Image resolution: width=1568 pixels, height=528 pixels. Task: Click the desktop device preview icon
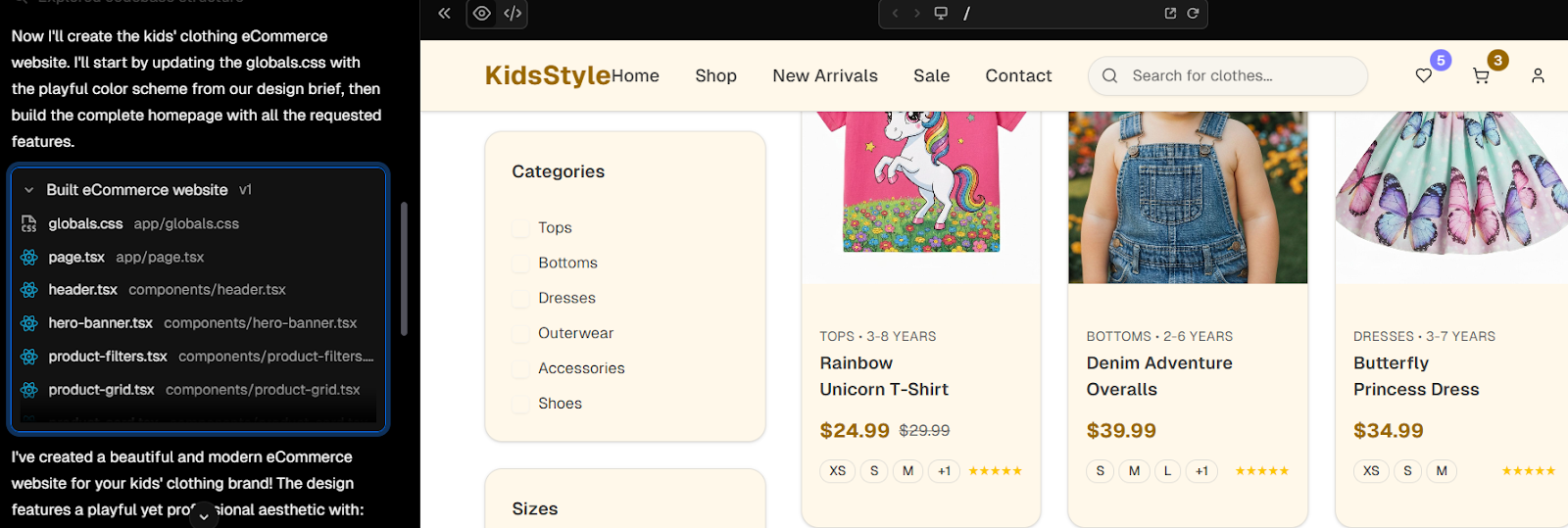[x=941, y=14]
